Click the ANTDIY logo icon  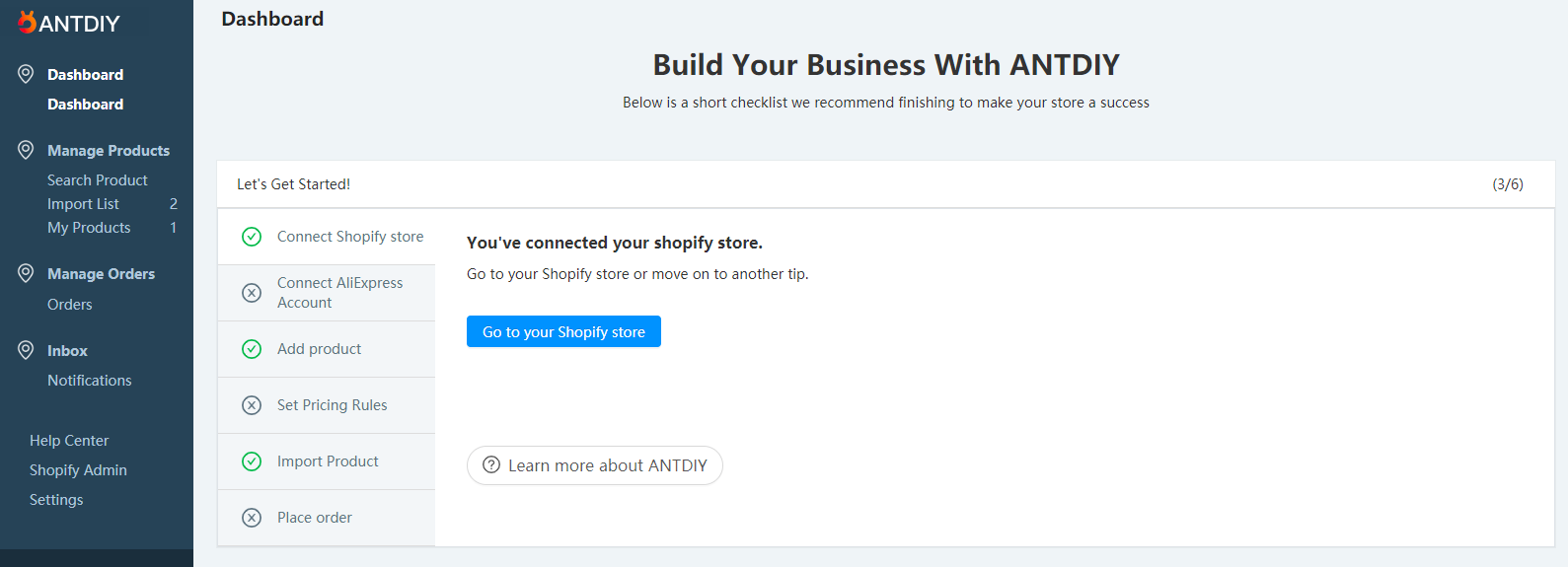tap(27, 22)
